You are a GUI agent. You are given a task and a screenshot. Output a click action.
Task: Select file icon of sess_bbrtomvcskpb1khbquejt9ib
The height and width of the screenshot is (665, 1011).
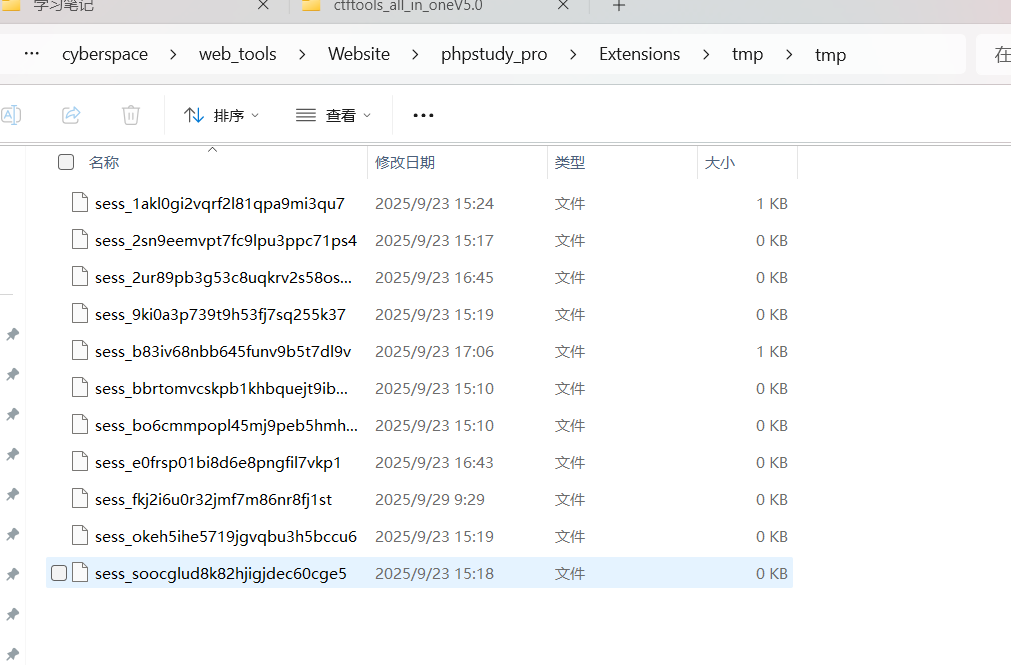(80, 388)
